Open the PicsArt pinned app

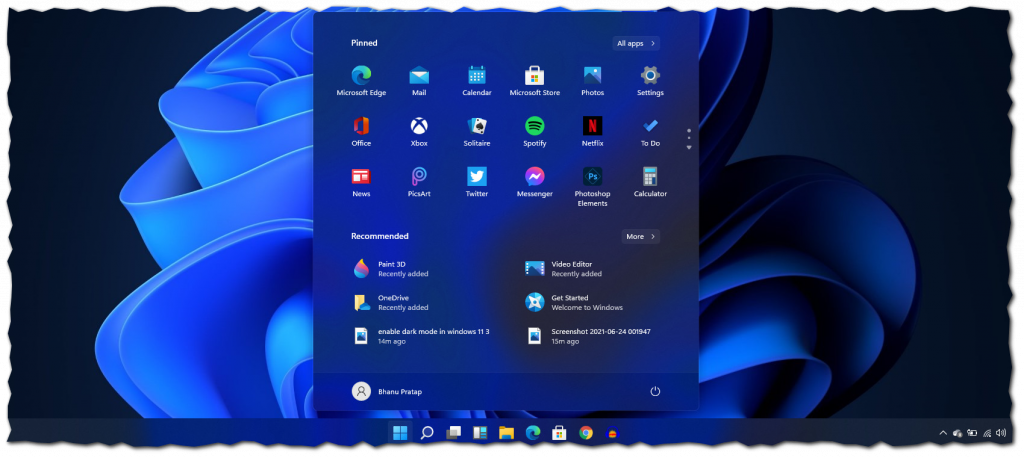(419, 182)
